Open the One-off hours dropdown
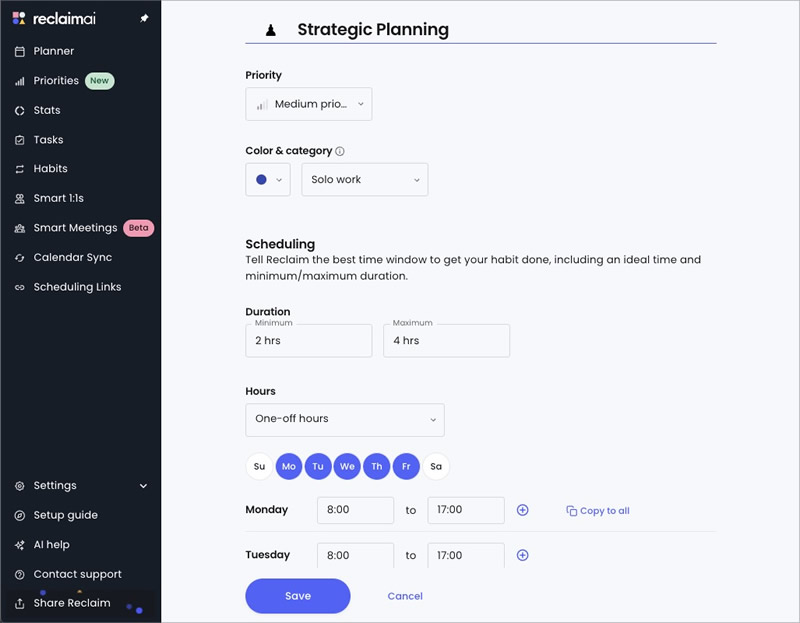800x623 pixels. point(345,420)
